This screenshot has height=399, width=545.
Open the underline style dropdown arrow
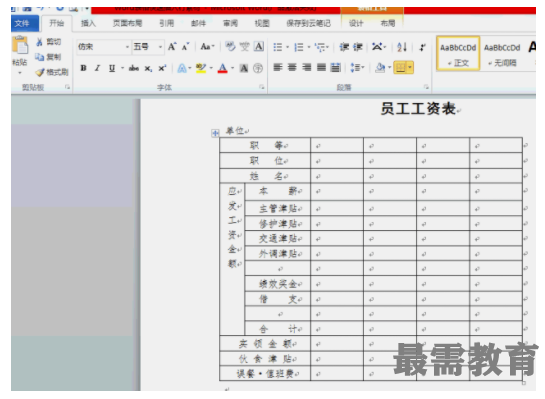click(x=122, y=68)
